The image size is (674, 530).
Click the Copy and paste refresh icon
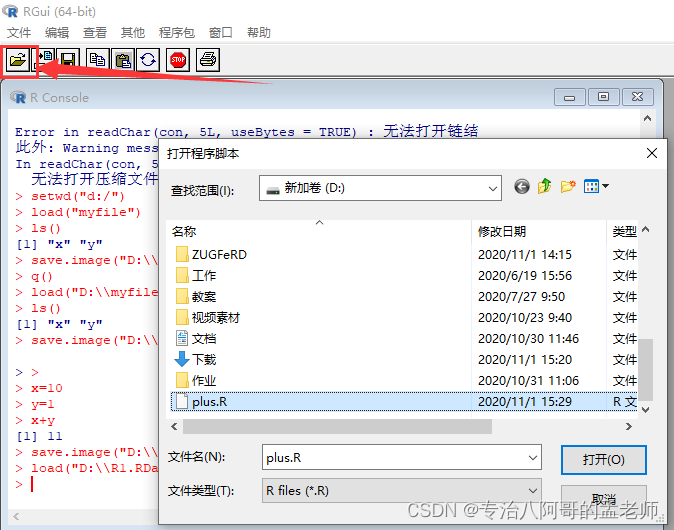pos(148,60)
